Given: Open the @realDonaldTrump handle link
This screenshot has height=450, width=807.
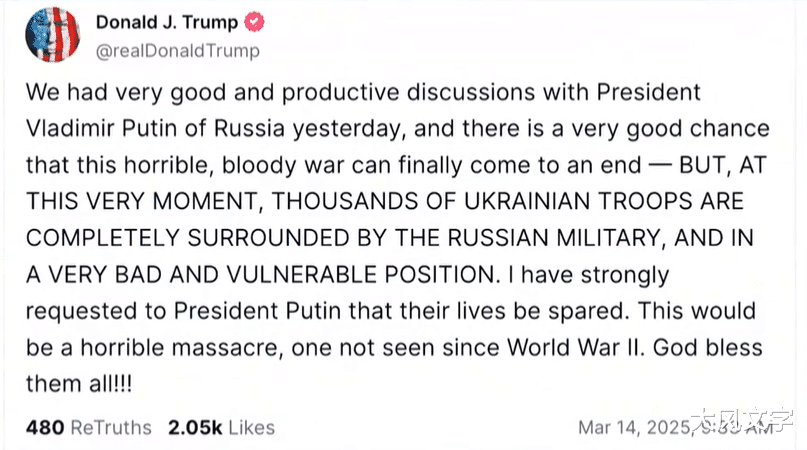Looking at the screenshot, I should [x=177, y=50].
